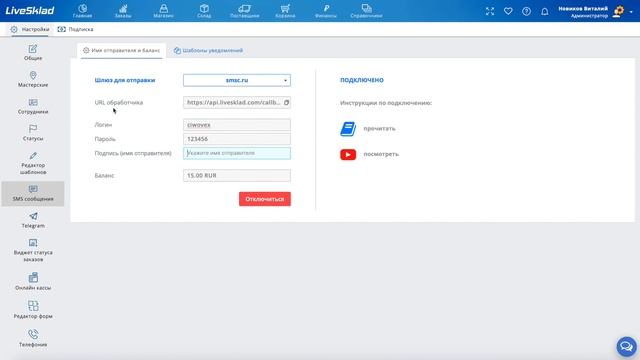Viewport: 640px width, 360px height.
Task: Click the user avatar picture
Action: coord(619,11)
